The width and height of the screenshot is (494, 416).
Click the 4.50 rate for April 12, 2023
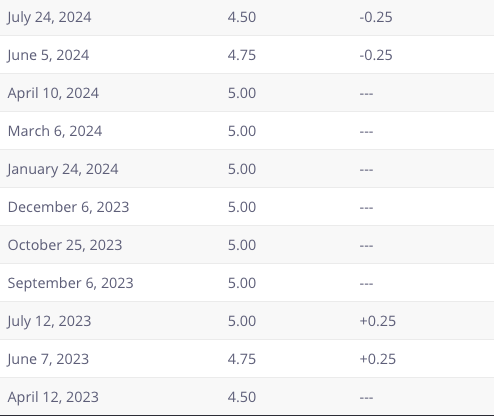tap(242, 397)
